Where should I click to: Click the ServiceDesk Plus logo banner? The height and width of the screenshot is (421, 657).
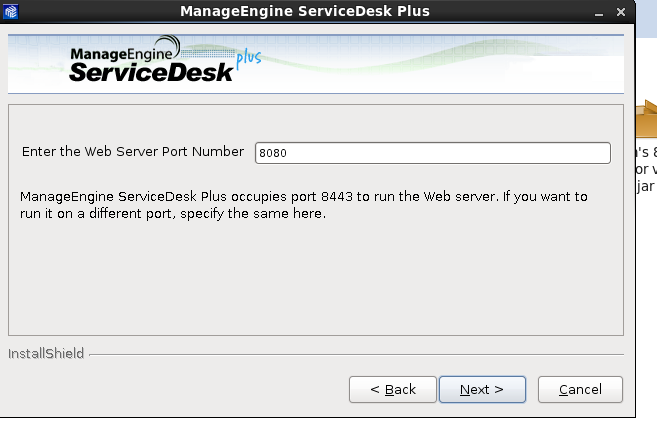[316, 64]
